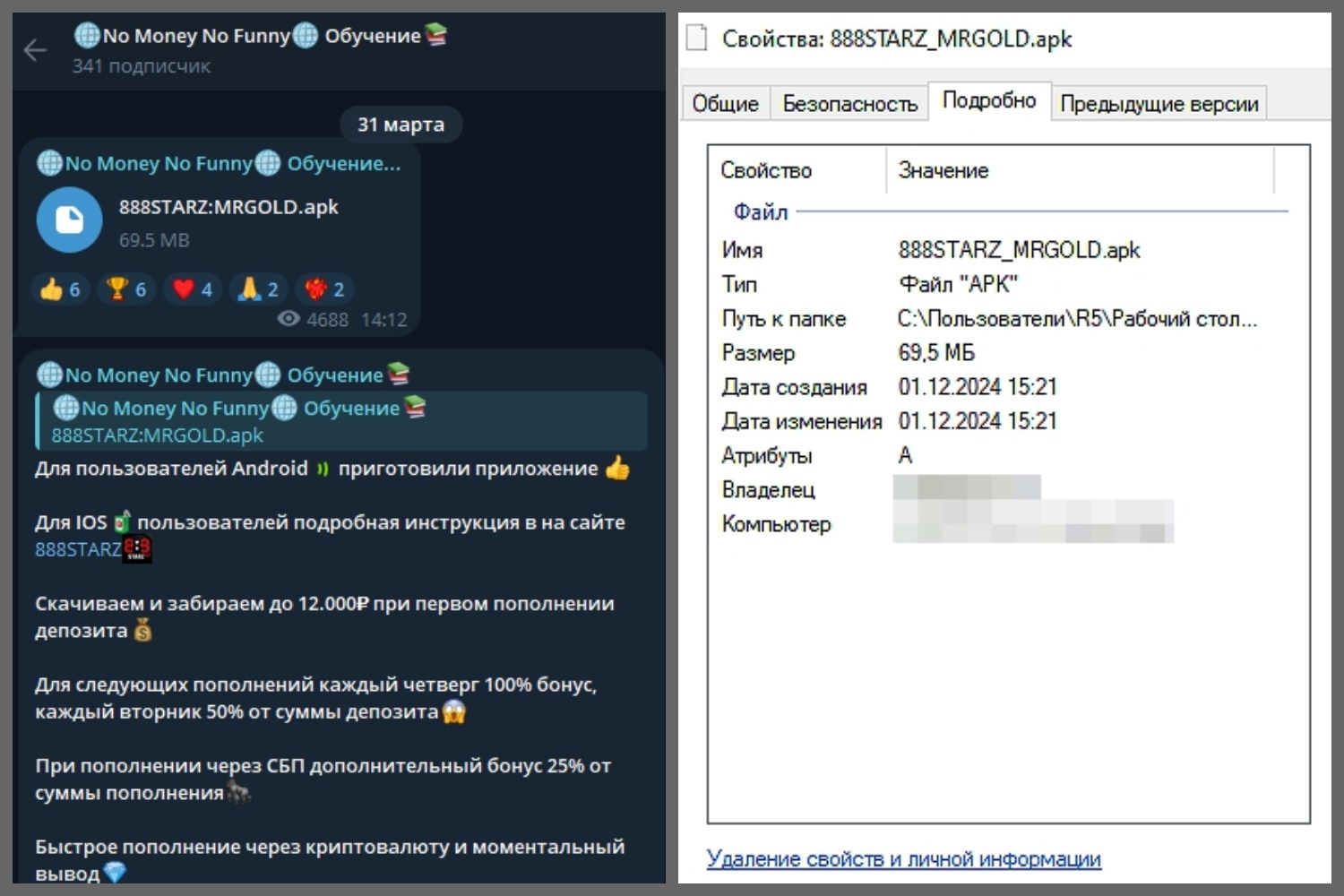This screenshot has height=896, width=1344.
Task: Select the praying hands reaction
Action: [258, 289]
